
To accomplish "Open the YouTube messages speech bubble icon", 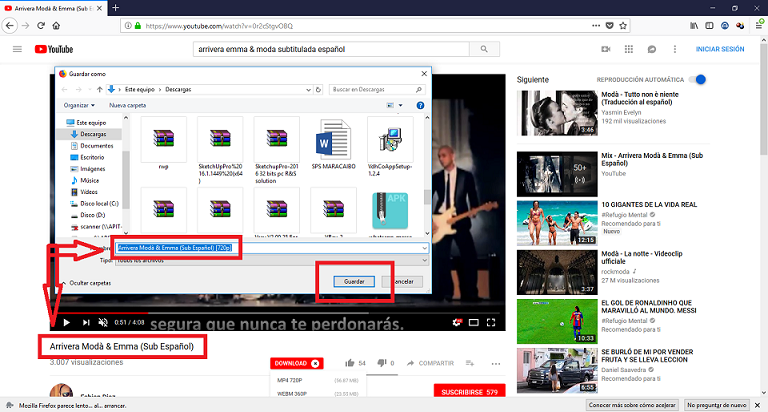I will 651,49.
